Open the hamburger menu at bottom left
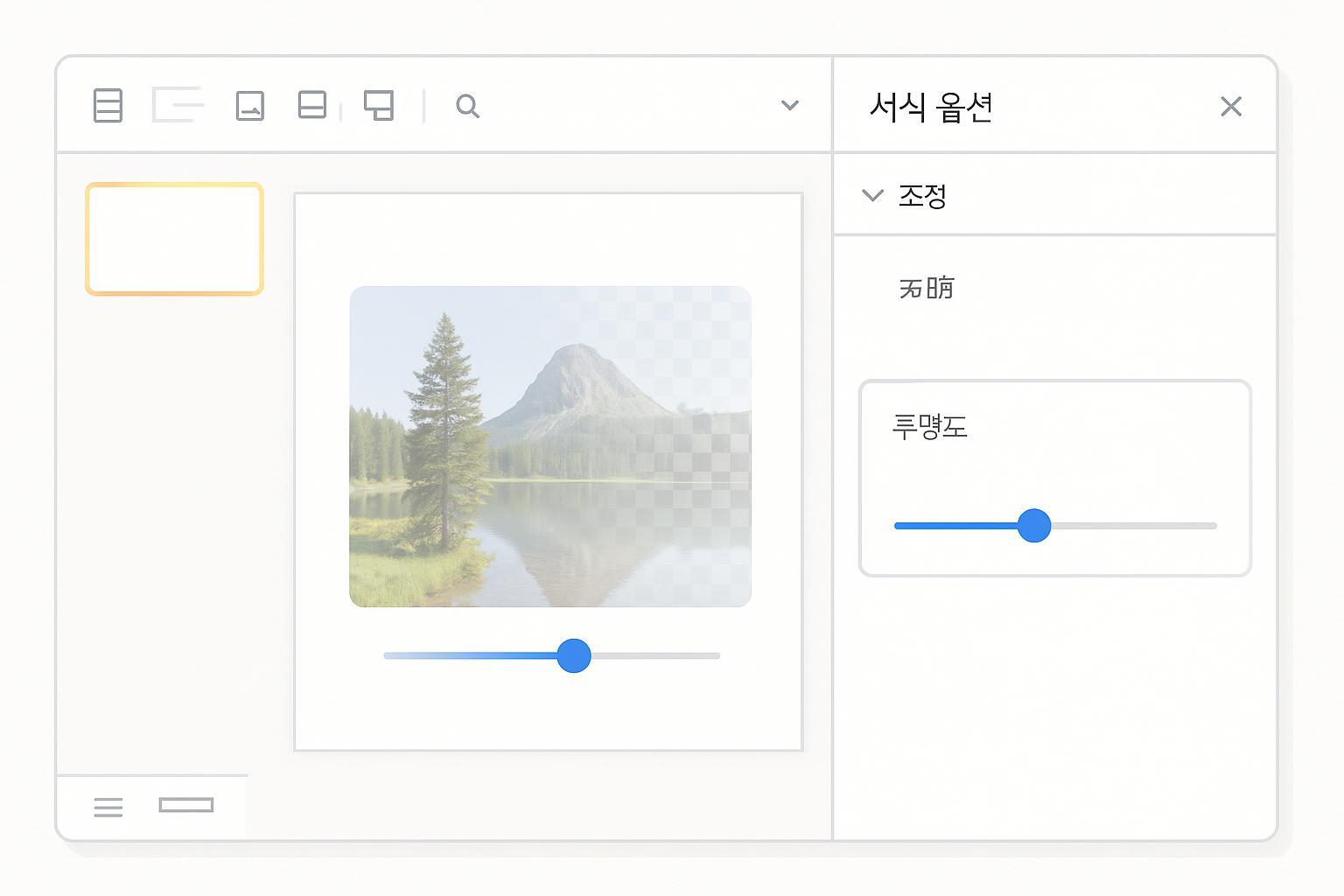The image size is (1344, 896). click(x=108, y=807)
